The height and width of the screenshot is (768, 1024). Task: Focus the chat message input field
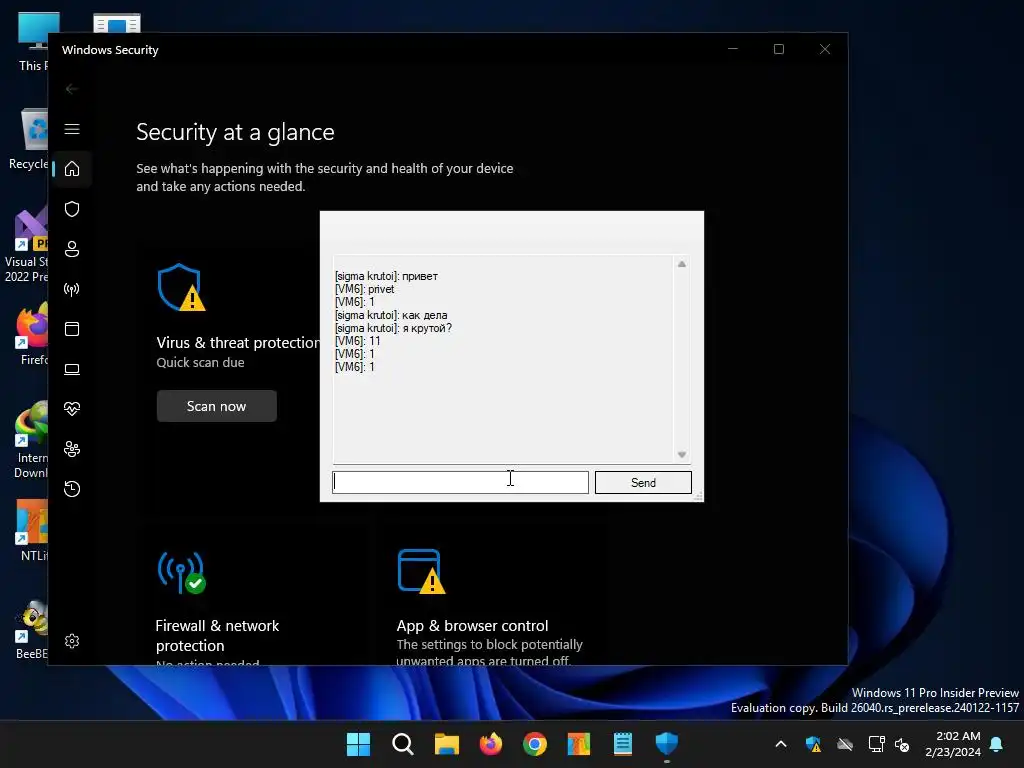[460, 482]
